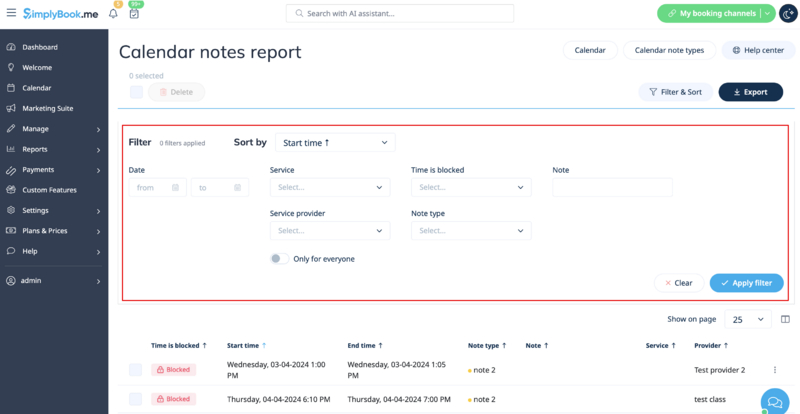Select the checkbox for the Wednesday 03-04-2024 row

click(135, 370)
